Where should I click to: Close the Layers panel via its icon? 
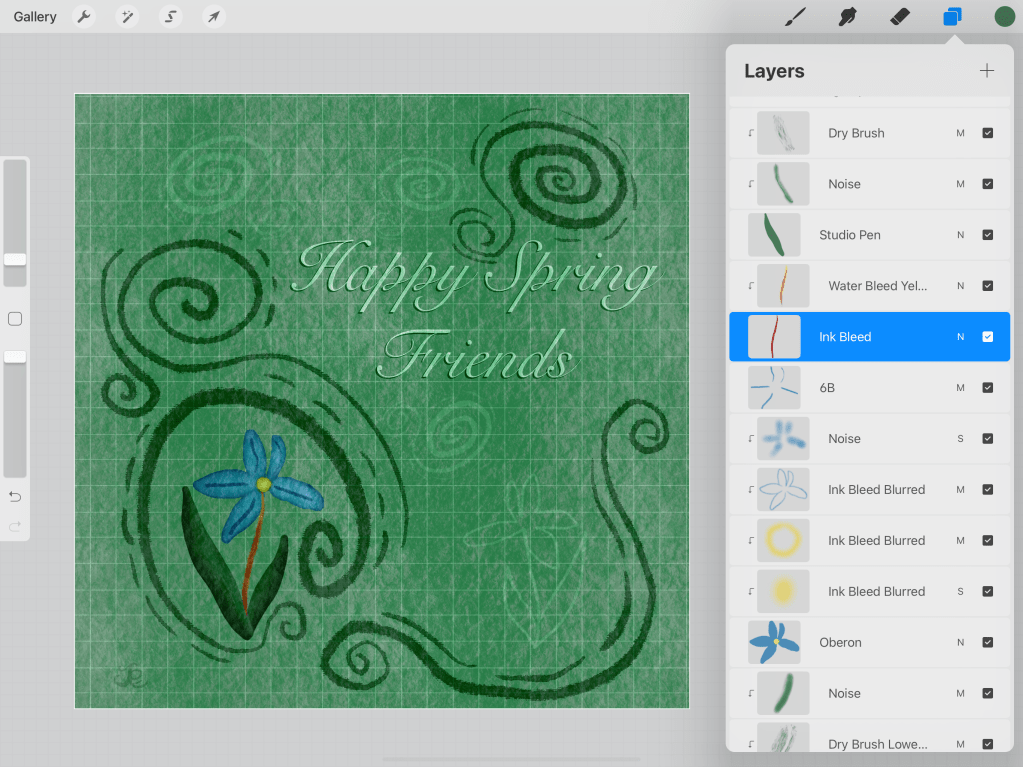click(x=952, y=17)
